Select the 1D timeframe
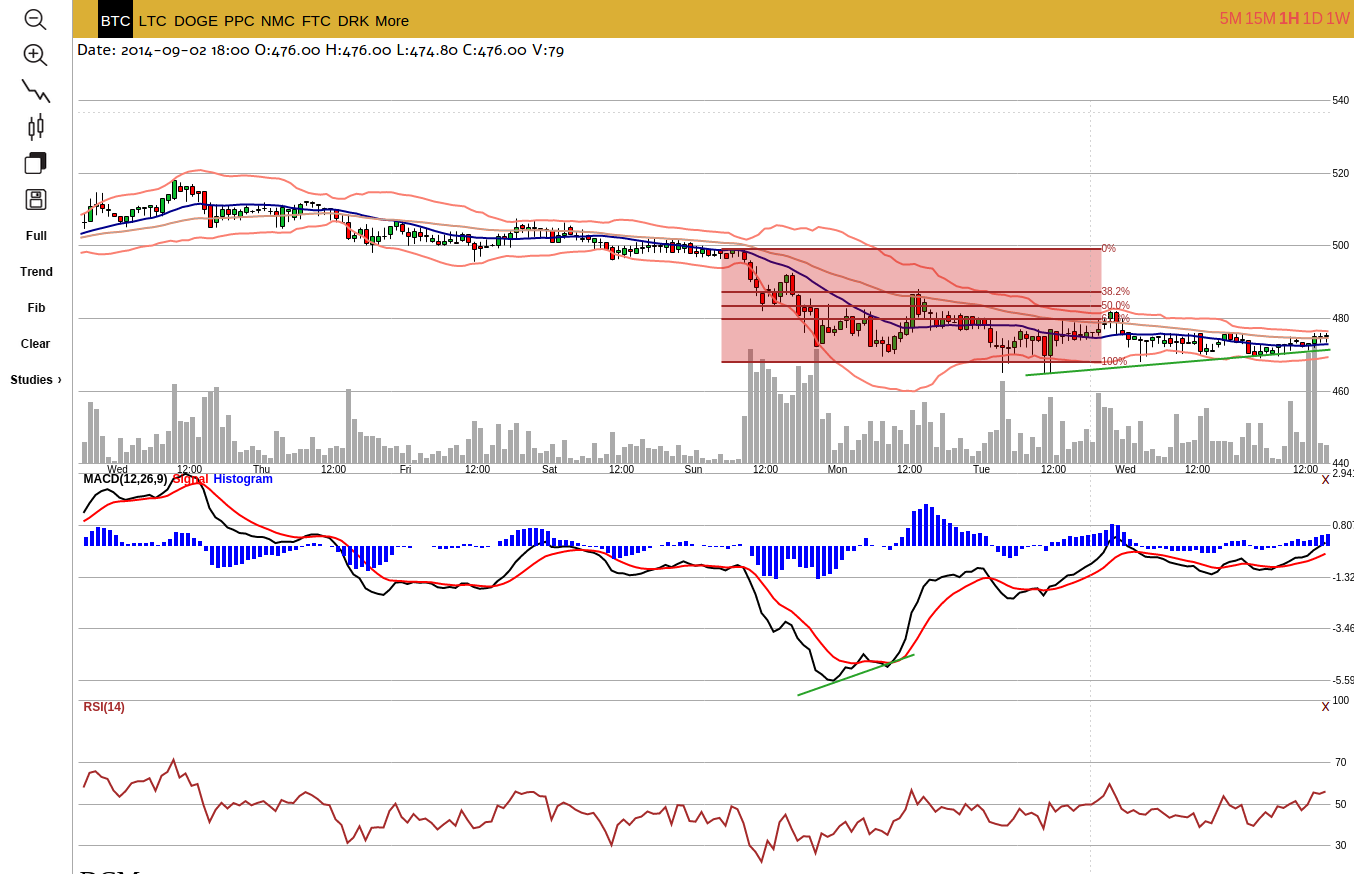This screenshot has height=874, width=1354. 1312,18
